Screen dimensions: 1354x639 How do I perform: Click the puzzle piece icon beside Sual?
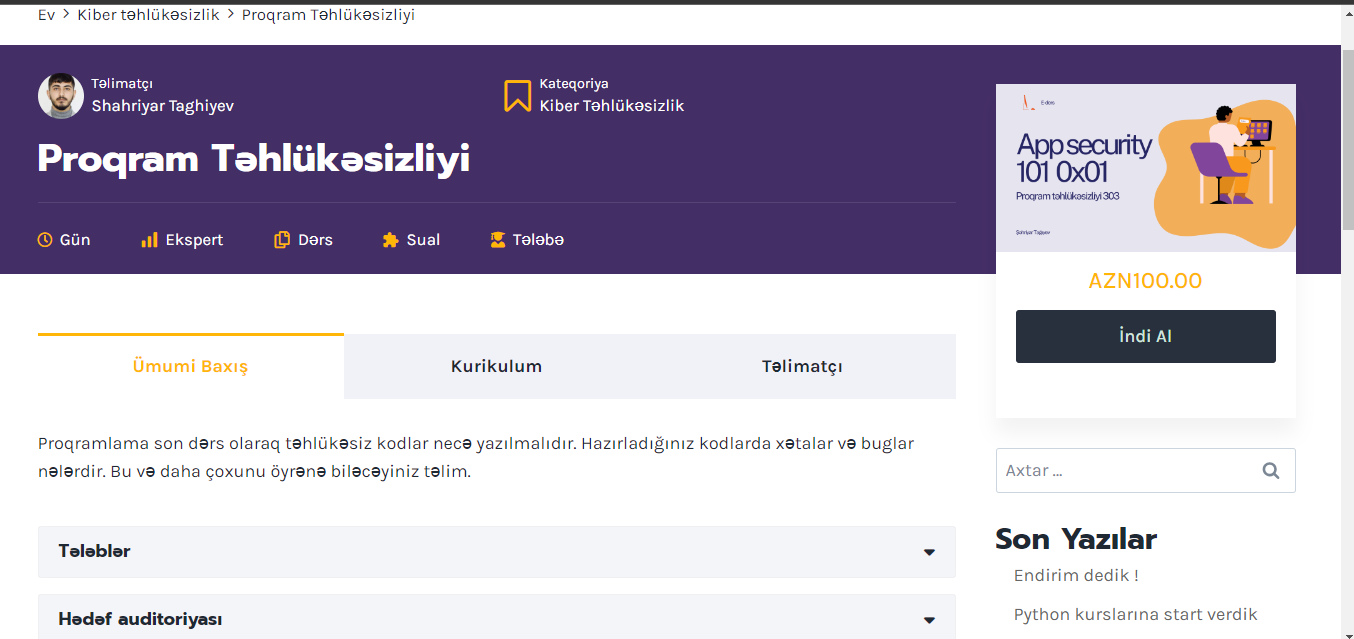[x=391, y=240]
